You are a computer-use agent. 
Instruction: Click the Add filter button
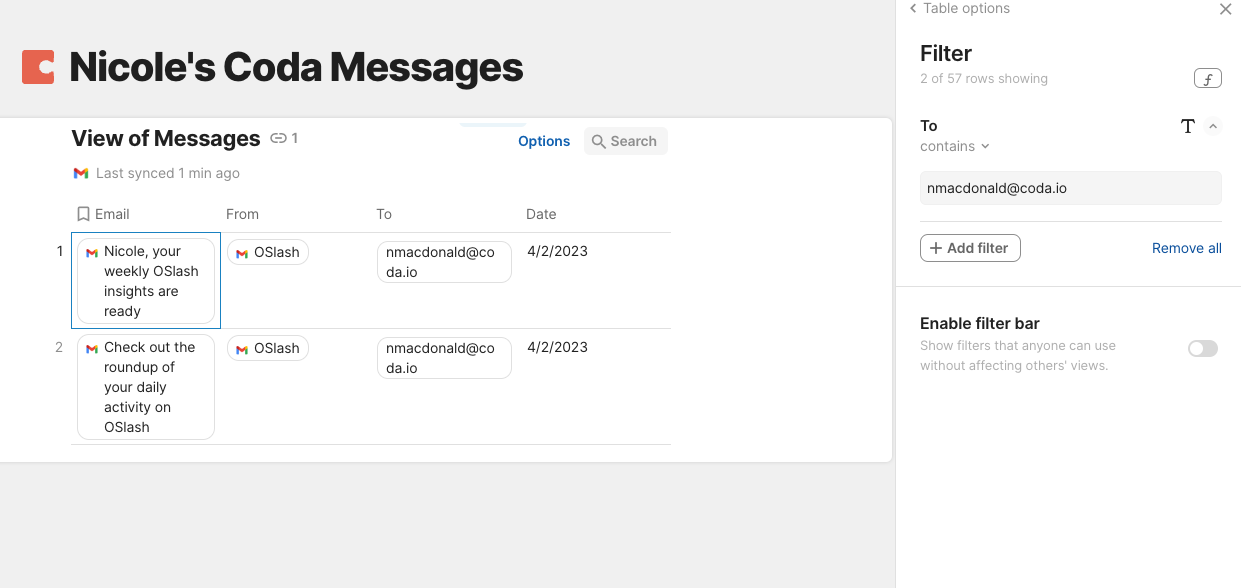coord(970,248)
